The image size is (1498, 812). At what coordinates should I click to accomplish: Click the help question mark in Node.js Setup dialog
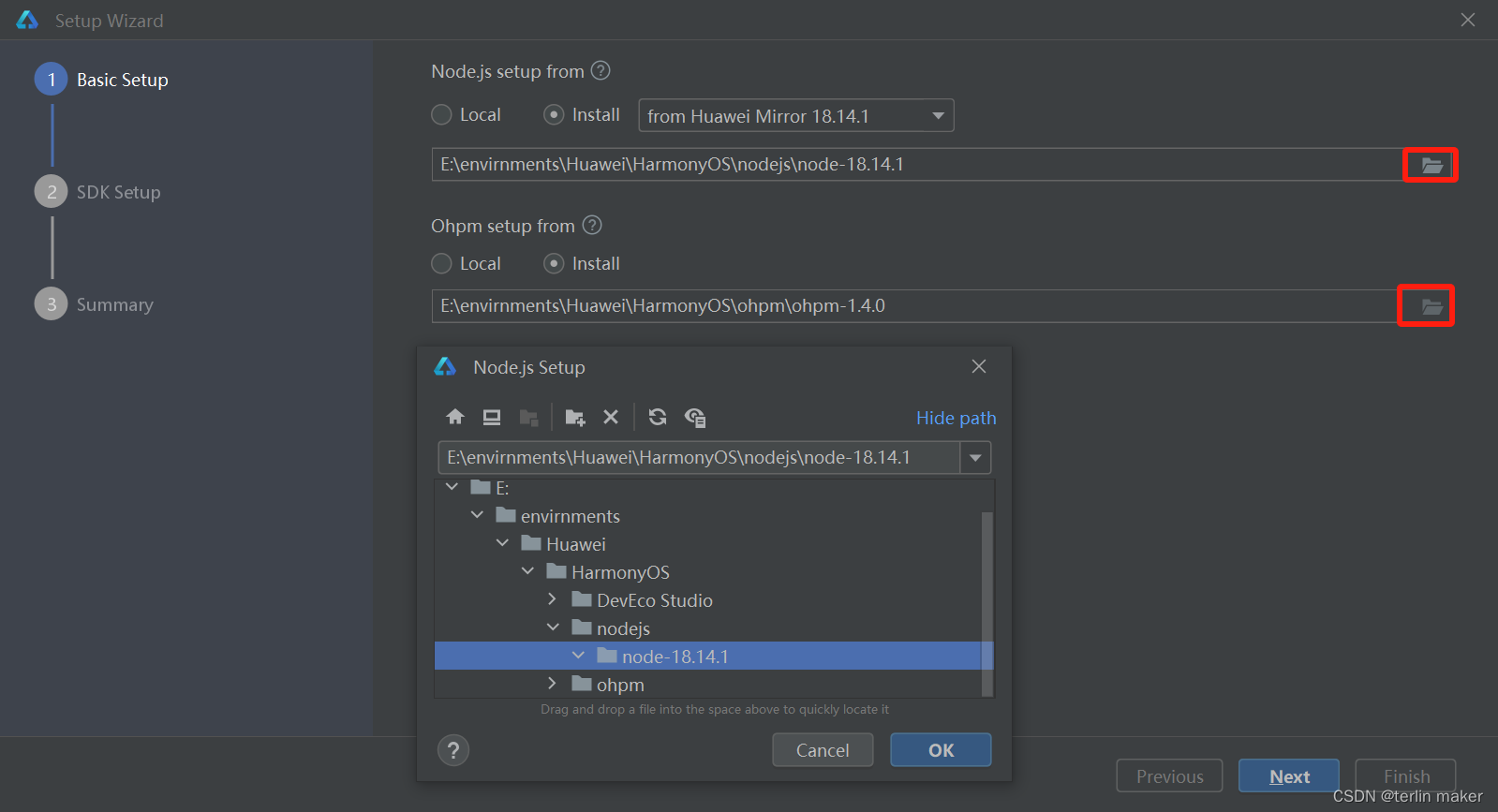(x=453, y=750)
